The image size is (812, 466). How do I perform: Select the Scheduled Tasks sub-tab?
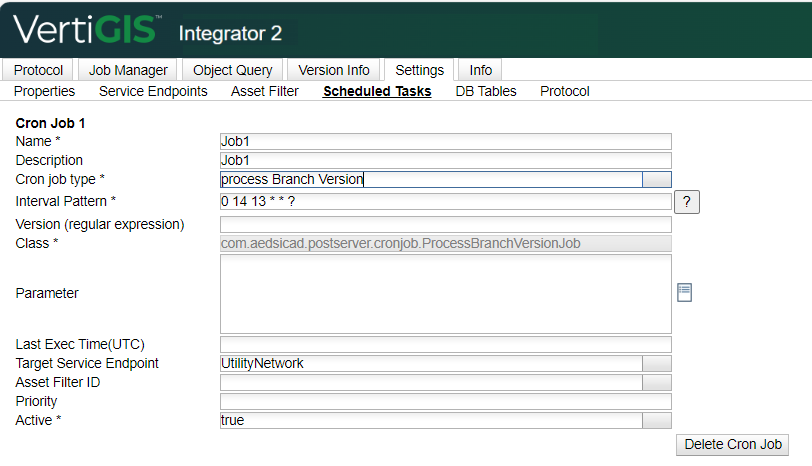point(377,91)
